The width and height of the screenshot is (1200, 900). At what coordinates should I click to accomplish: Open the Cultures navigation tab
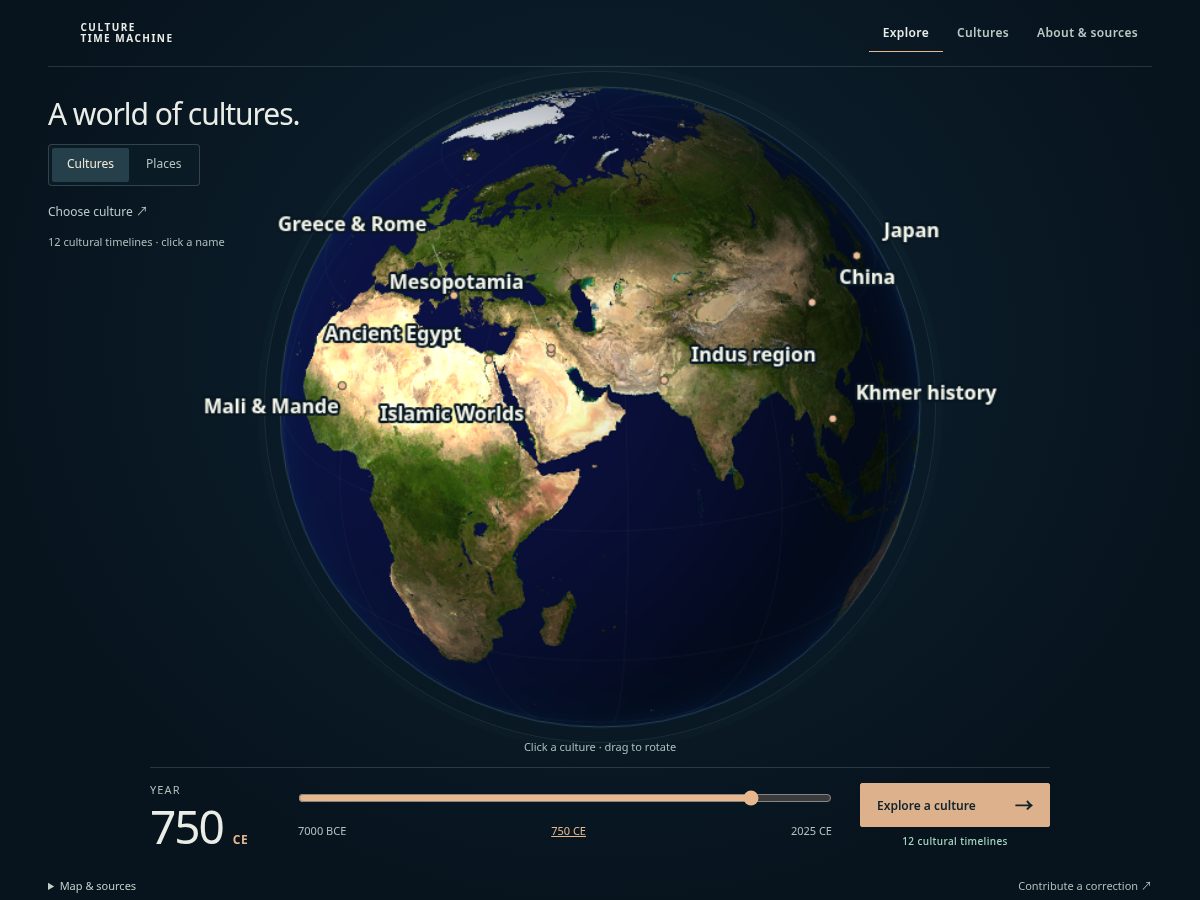click(982, 33)
